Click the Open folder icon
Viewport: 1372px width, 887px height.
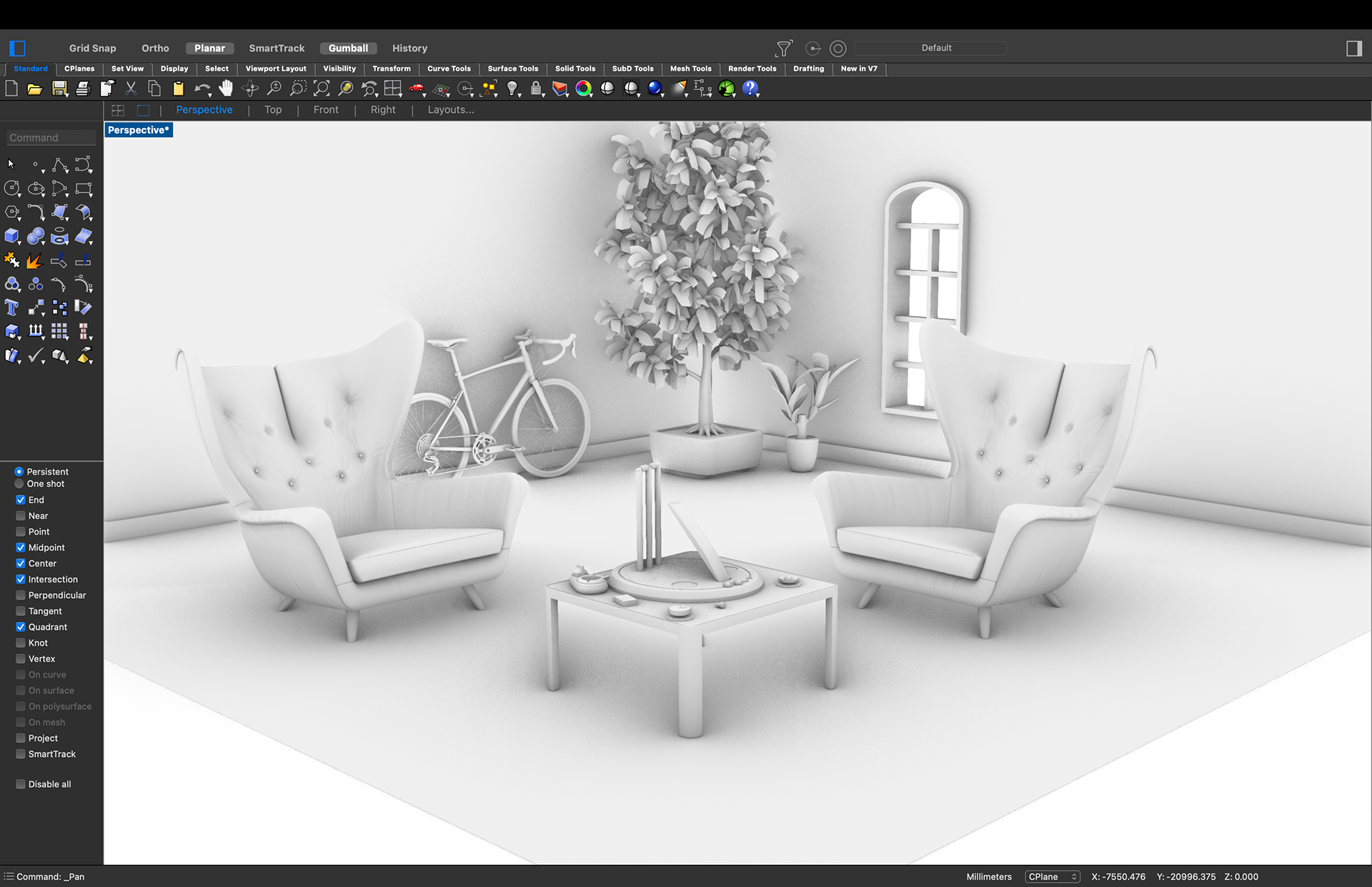34,89
